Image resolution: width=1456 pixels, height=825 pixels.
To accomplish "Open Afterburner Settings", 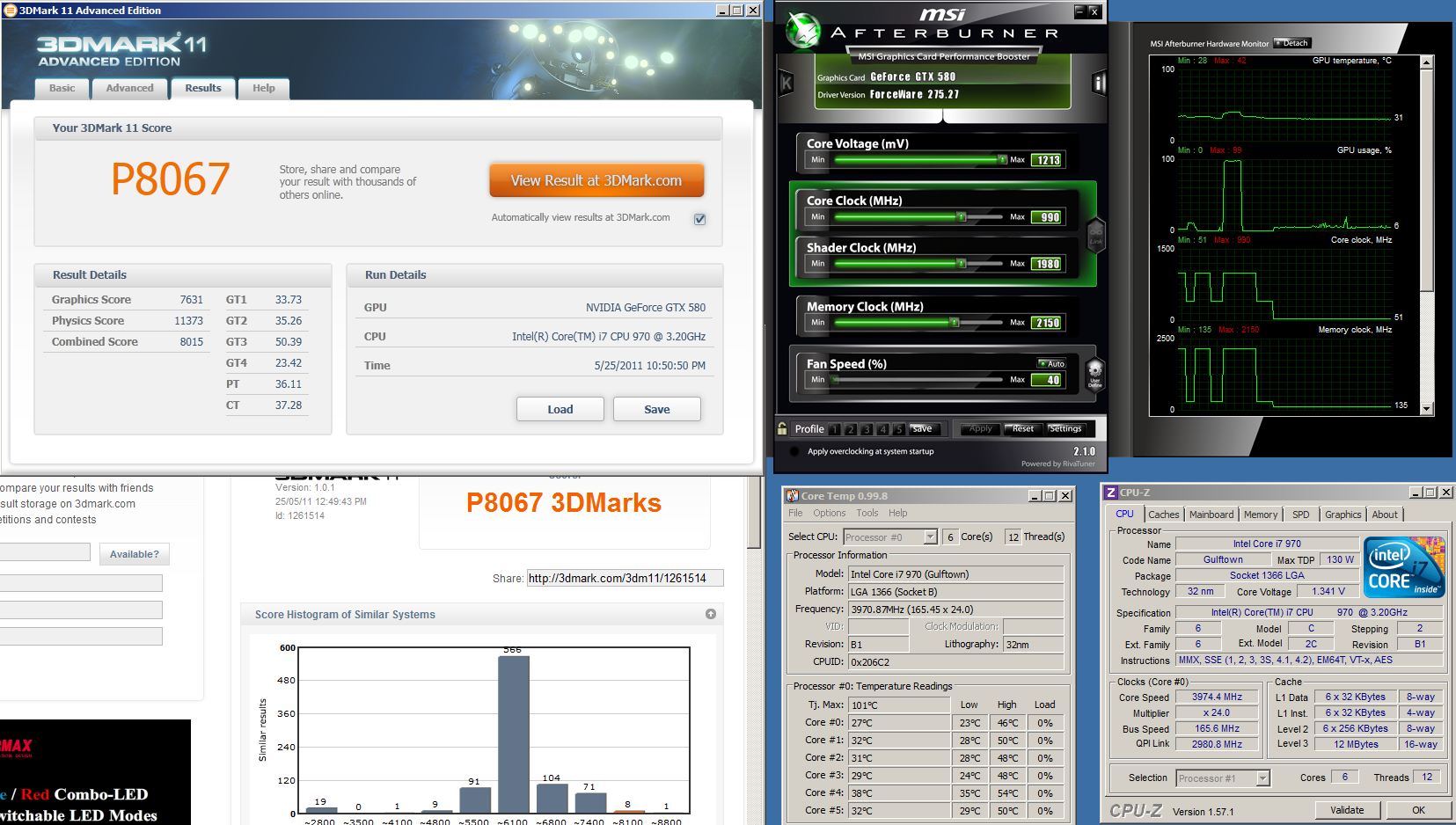I will coord(1065,429).
